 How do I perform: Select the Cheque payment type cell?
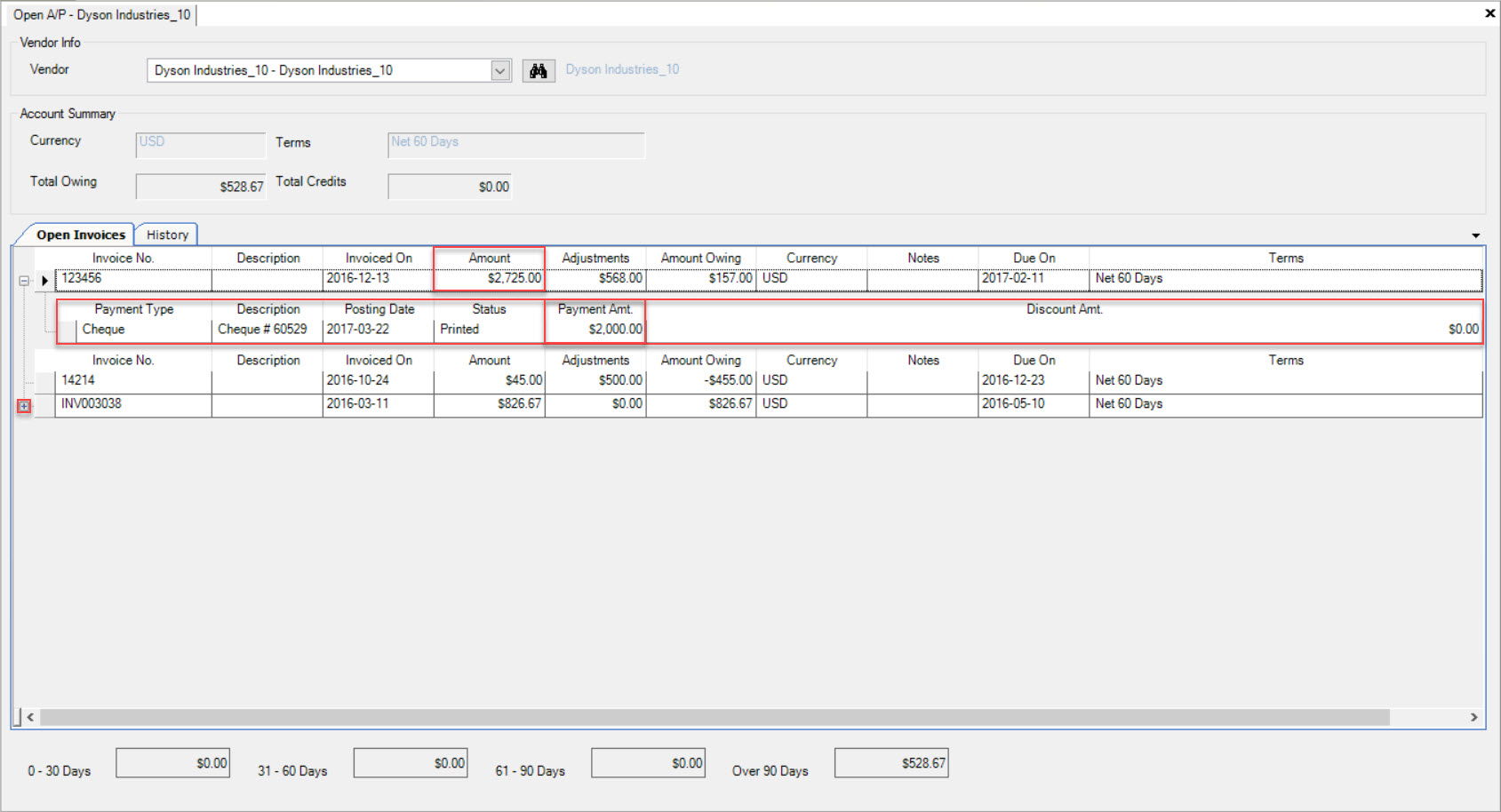pos(144,330)
